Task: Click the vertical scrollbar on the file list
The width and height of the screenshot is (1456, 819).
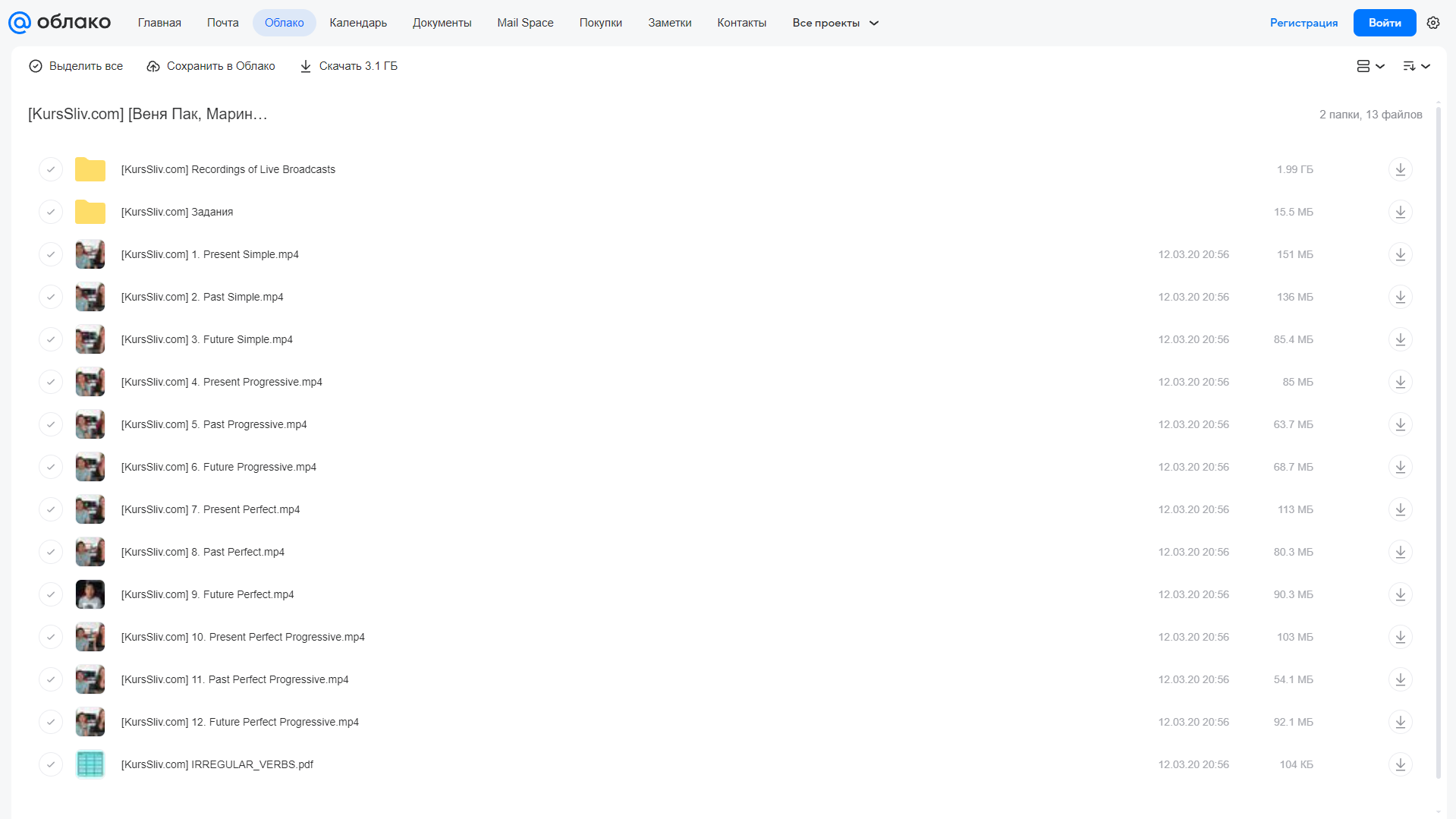Action: (x=1438, y=442)
